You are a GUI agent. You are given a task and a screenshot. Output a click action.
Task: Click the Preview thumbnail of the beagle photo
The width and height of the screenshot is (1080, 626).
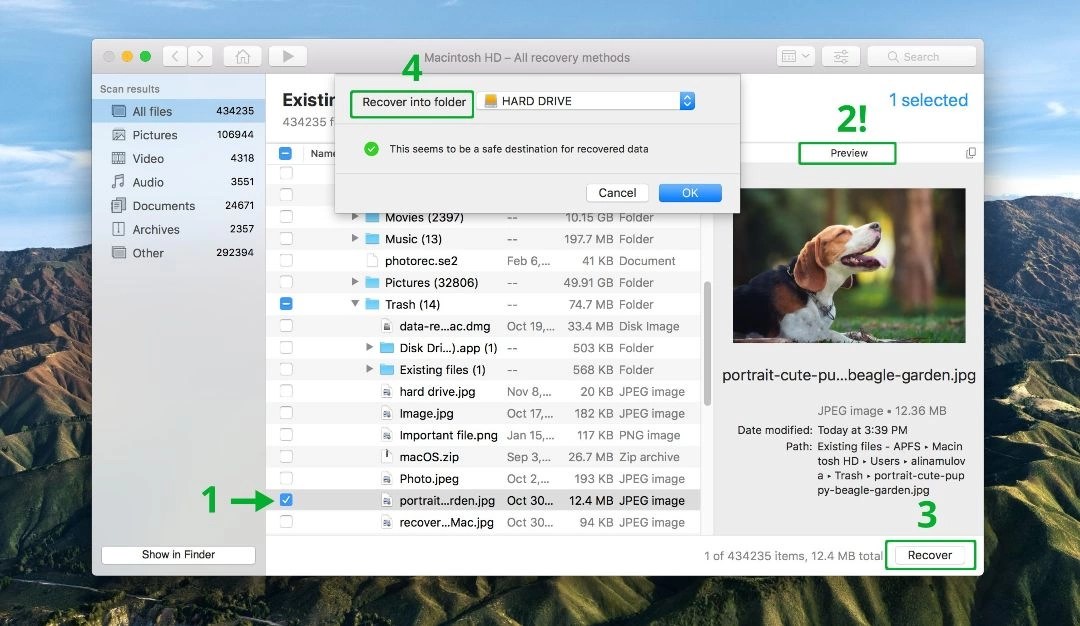coord(848,264)
